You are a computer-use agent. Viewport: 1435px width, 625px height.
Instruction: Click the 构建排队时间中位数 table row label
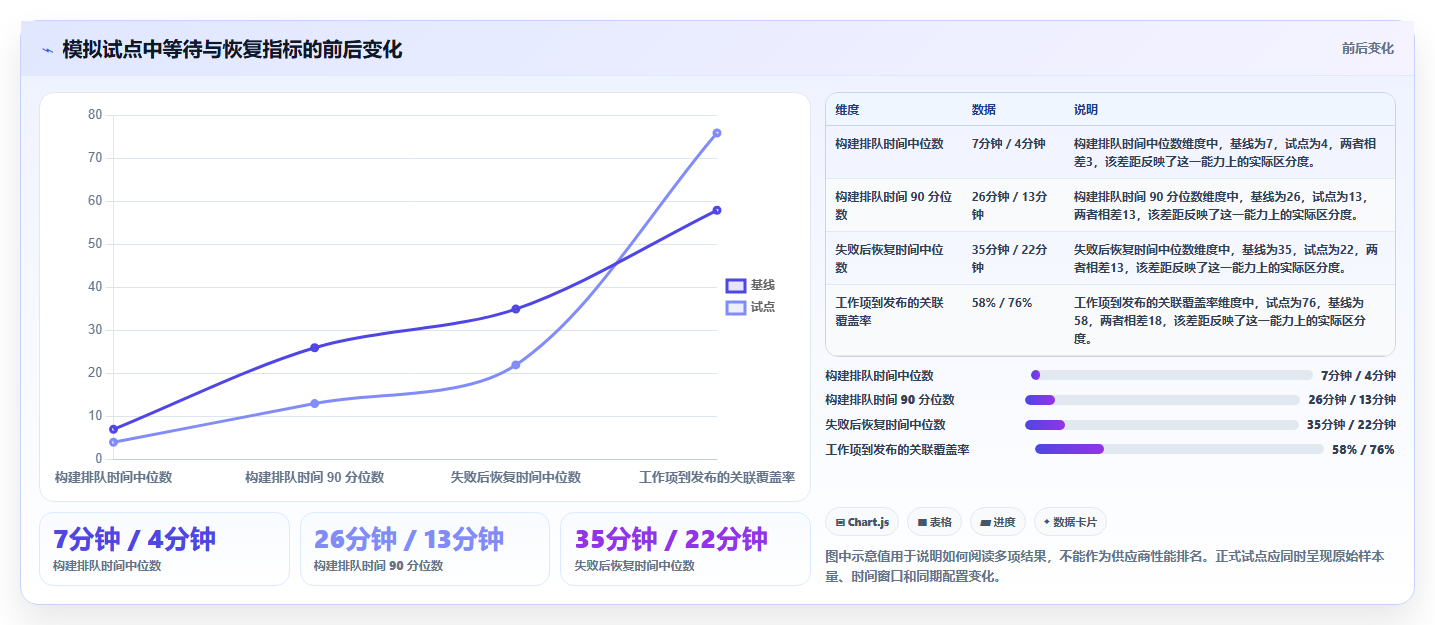tap(889, 144)
